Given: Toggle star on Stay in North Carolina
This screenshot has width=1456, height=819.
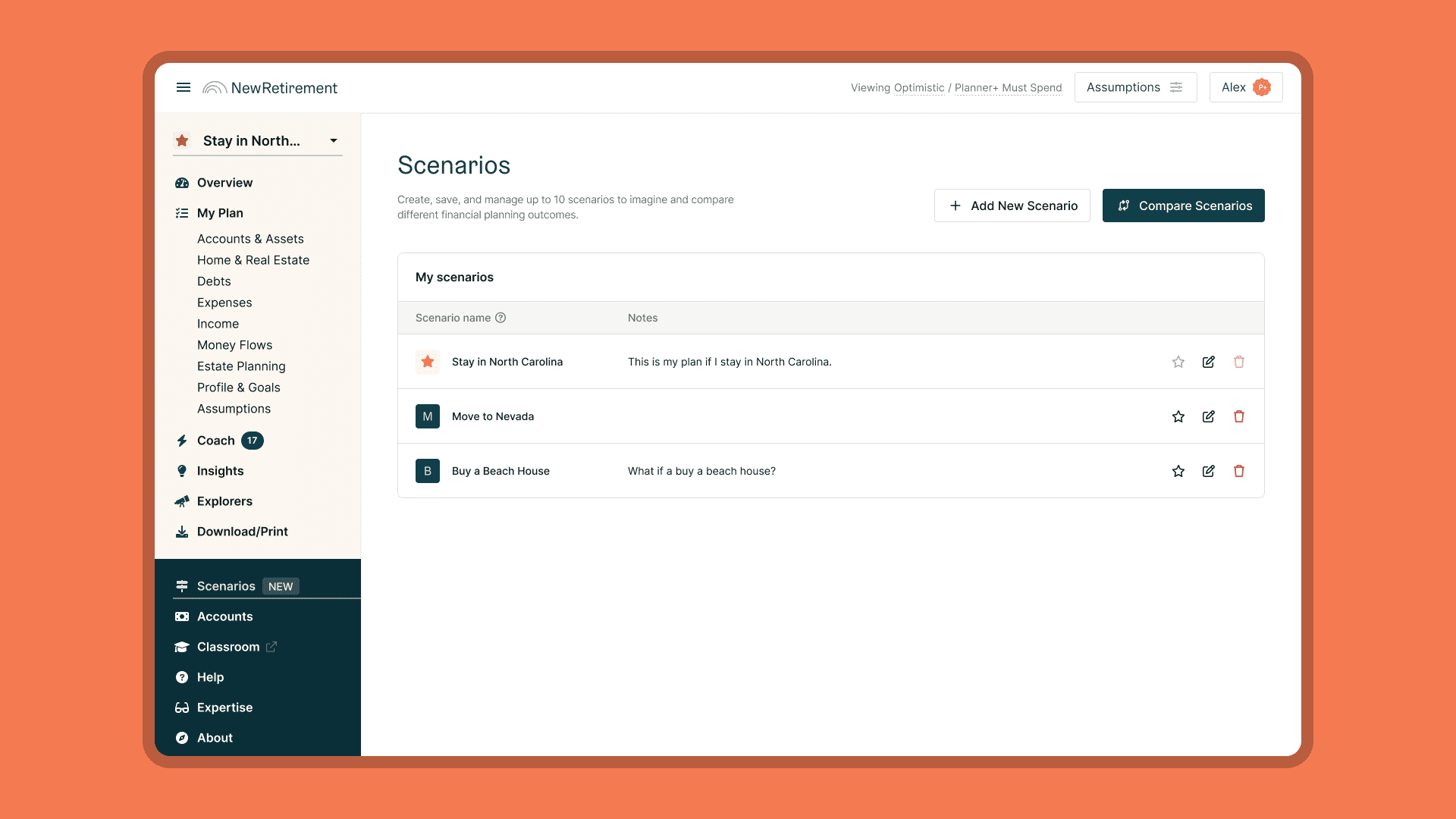Looking at the screenshot, I should [1178, 362].
